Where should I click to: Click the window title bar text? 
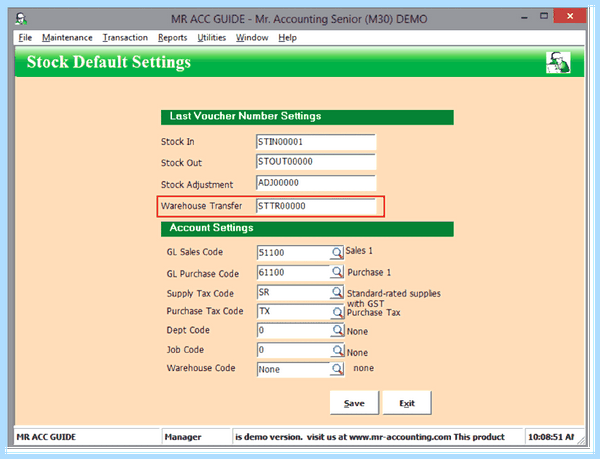point(299,19)
